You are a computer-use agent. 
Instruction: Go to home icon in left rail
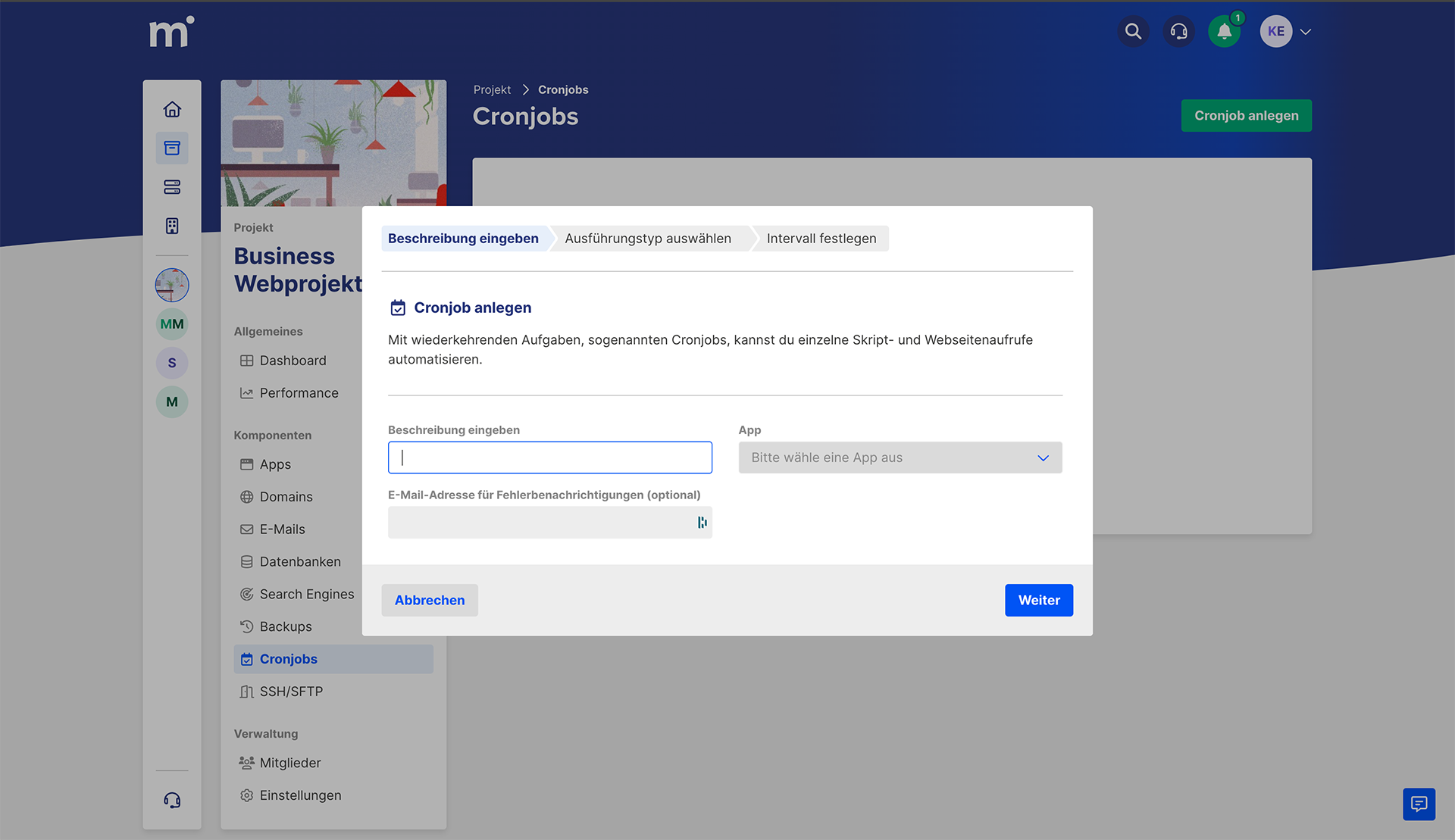[x=172, y=109]
